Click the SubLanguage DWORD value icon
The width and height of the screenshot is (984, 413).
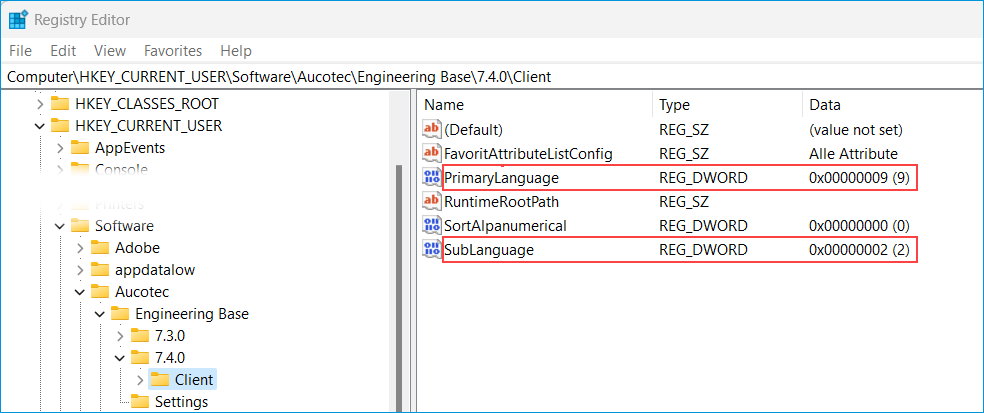tap(432, 250)
